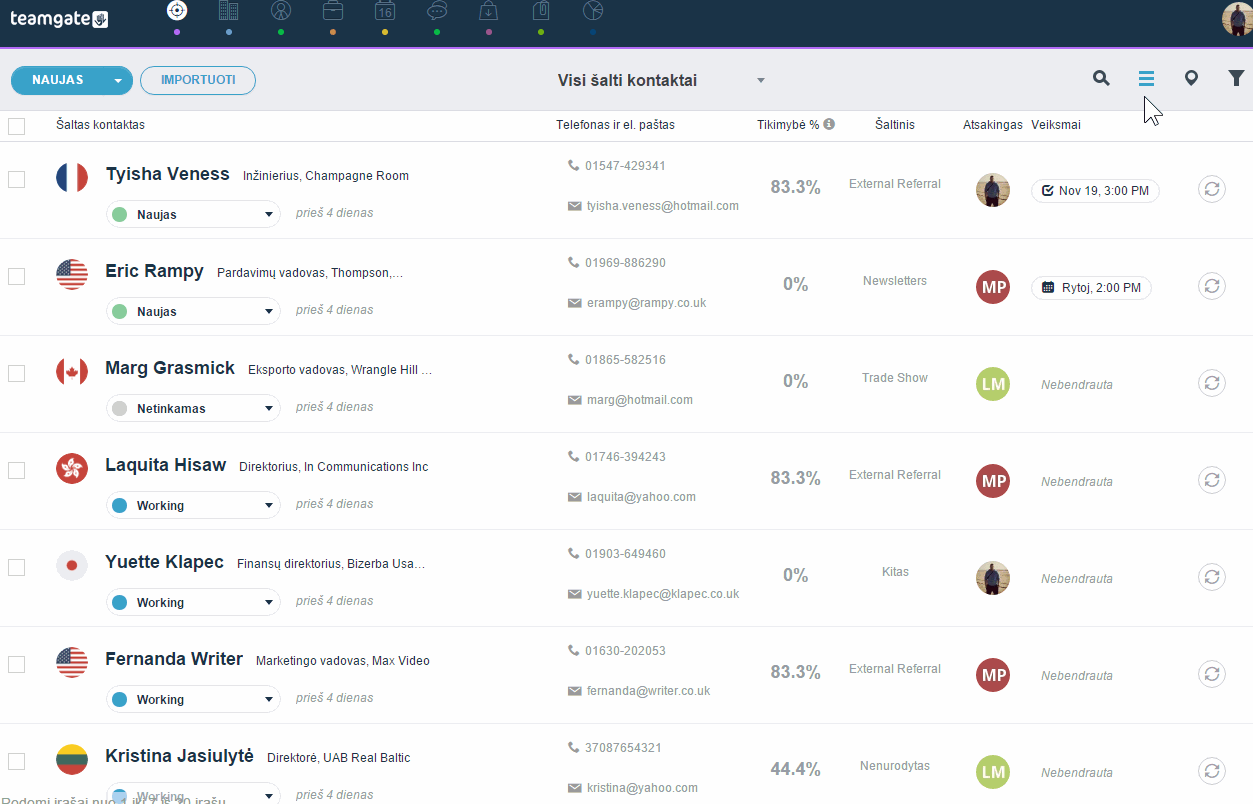The height and width of the screenshot is (804, 1253).
Task: Click the IMPORTUOTI button
Action: pyautogui.click(x=198, y=80)
